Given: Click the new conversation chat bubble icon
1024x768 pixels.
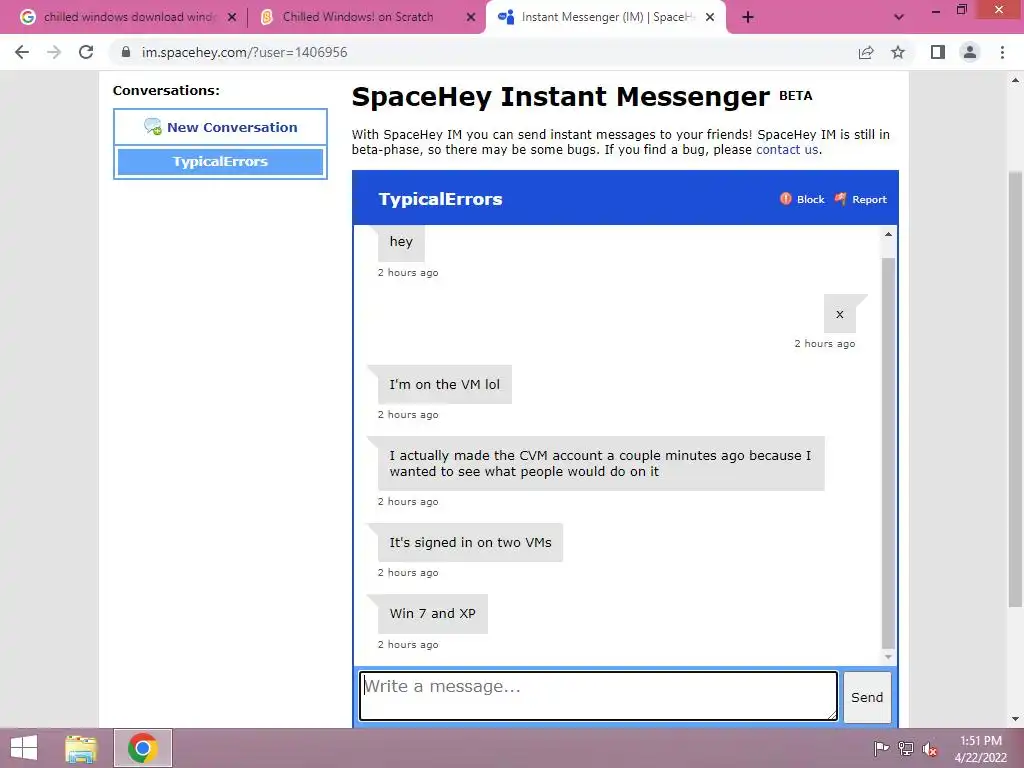Looking at the screenshot, I should click(153, 127).
